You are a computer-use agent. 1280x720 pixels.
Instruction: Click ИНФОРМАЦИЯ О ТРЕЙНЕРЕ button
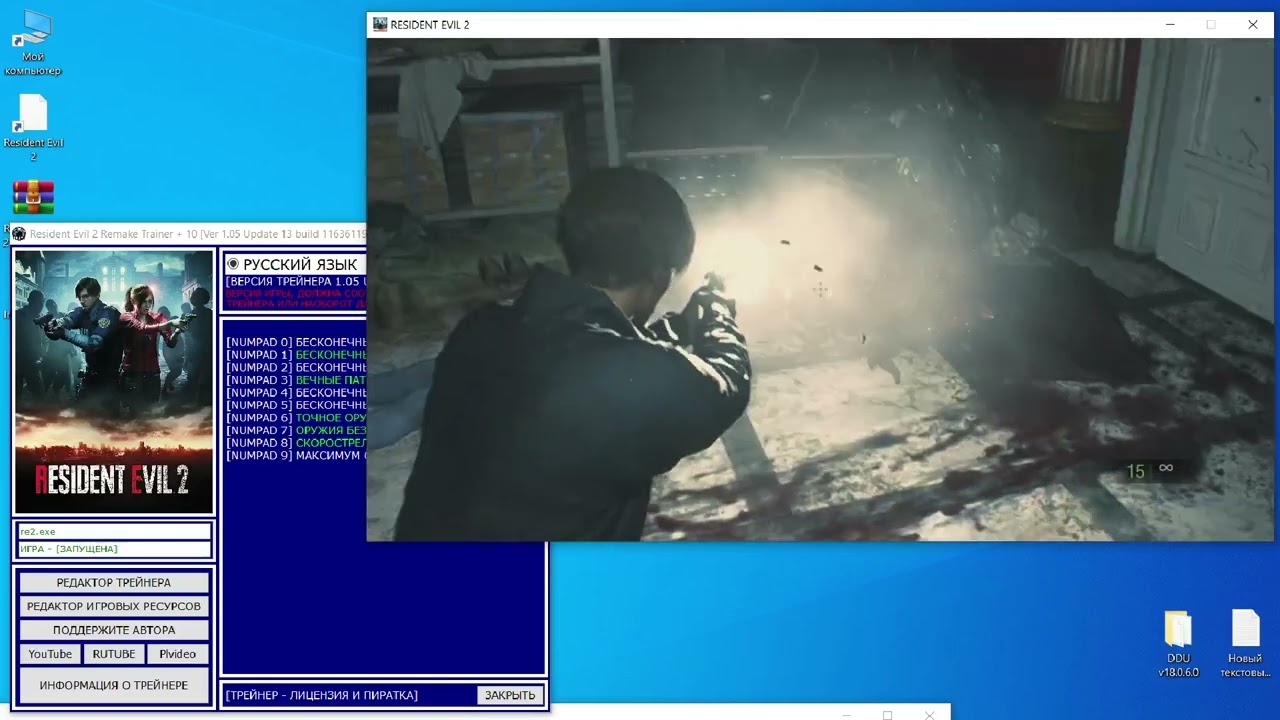114,685
